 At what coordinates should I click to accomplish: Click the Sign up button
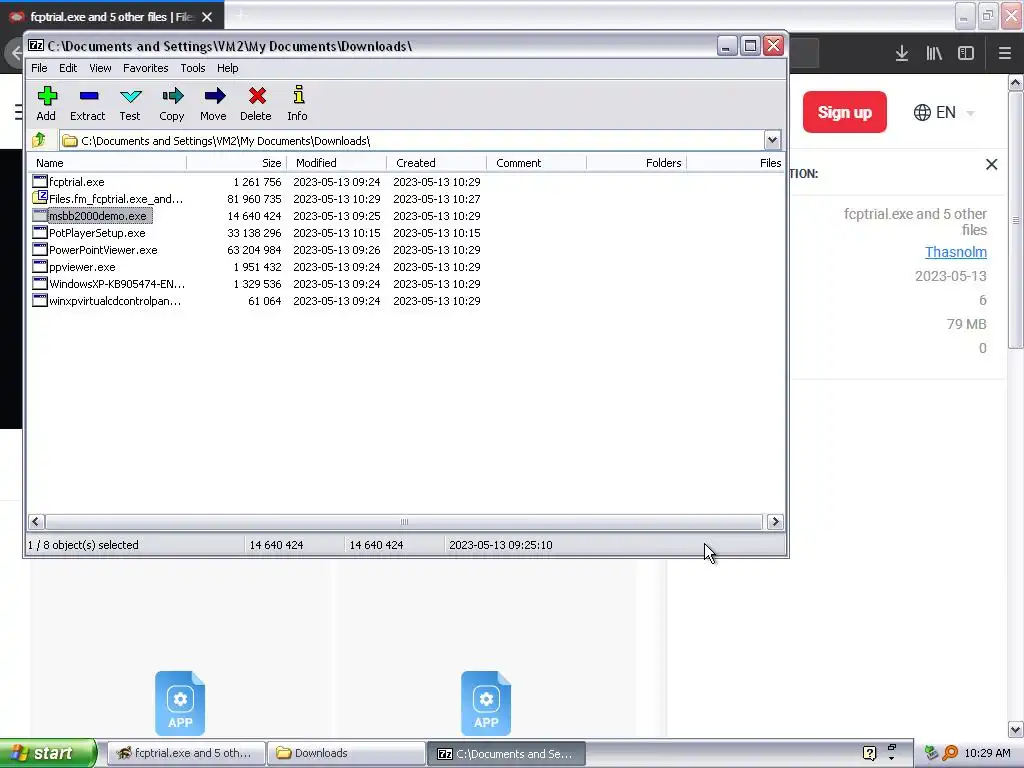pyautogui.click(x=844, y=112)
